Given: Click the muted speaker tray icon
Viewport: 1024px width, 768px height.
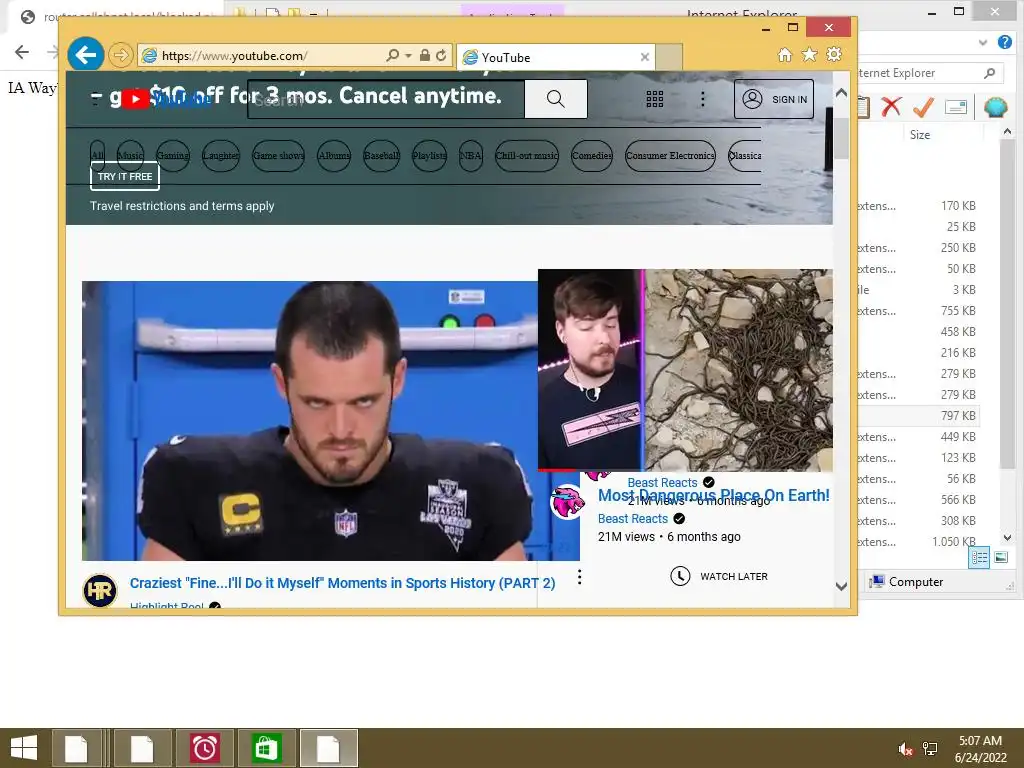Looking at the screenshot, I should click(905, 749).
